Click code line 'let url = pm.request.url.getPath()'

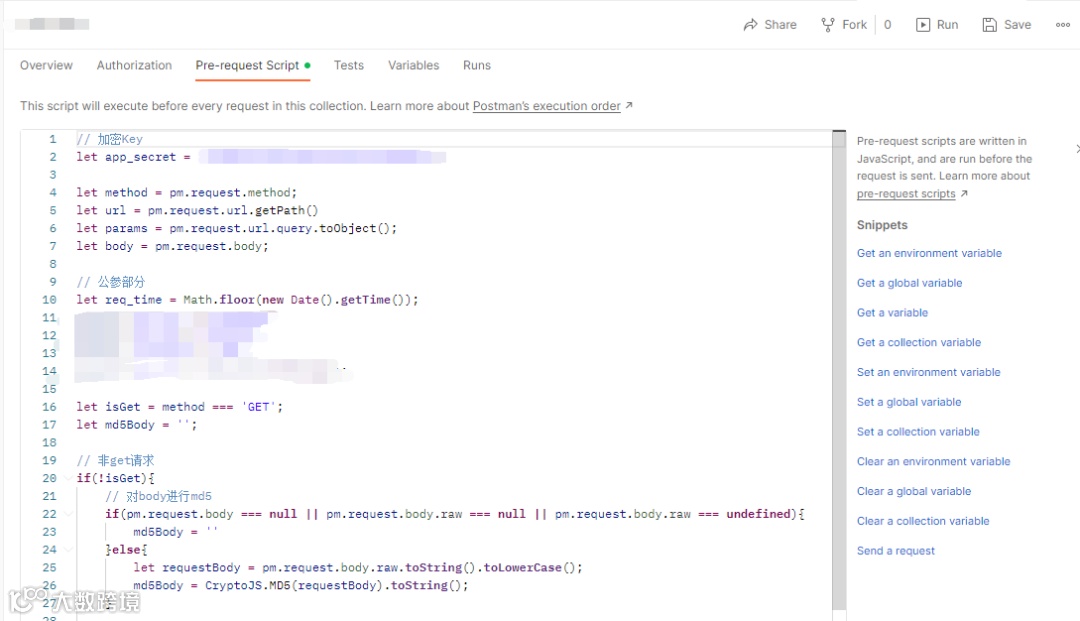pos(197,211)
